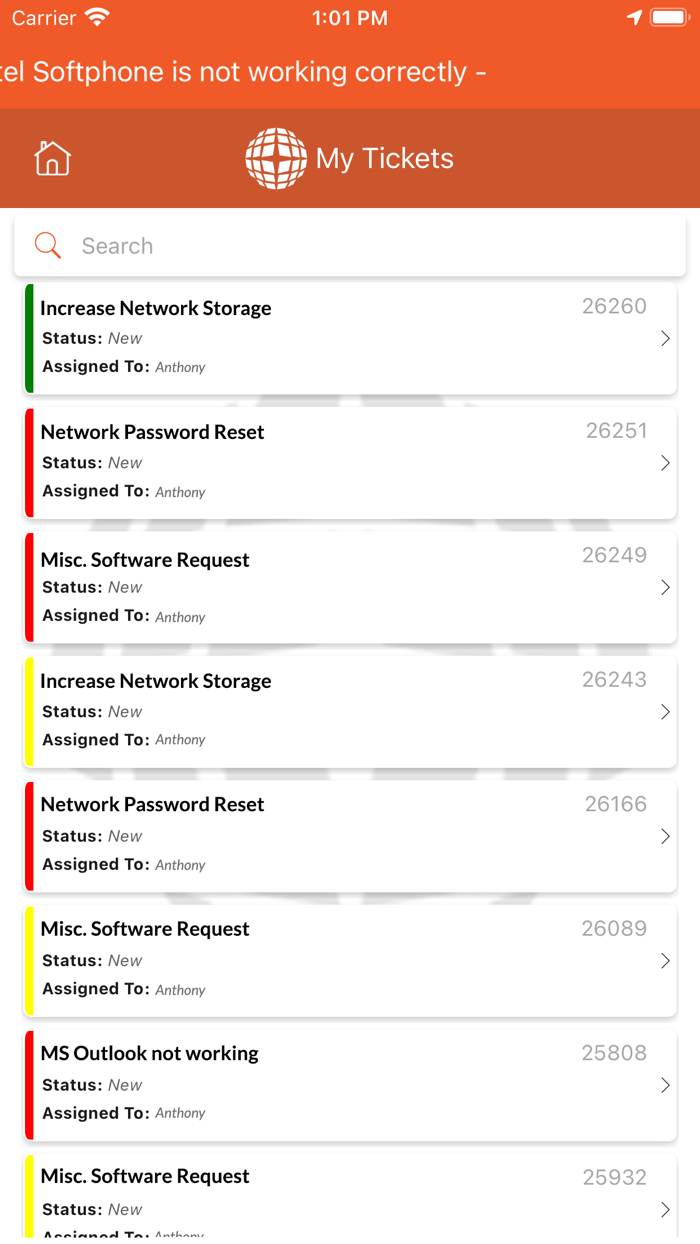
Task: Tap the Home icon in header
Action: pos(52,158)
